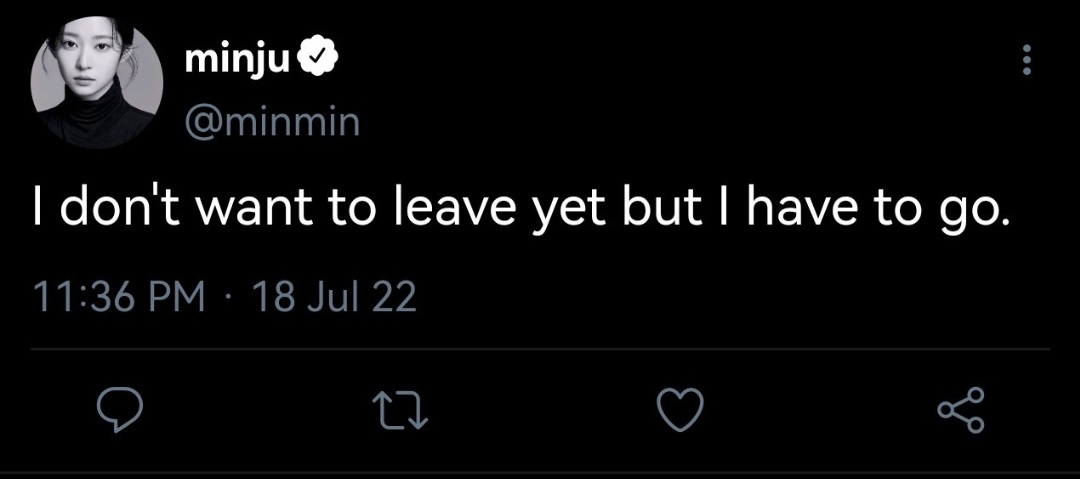Open the @minmin handle link

pos(271,123)
